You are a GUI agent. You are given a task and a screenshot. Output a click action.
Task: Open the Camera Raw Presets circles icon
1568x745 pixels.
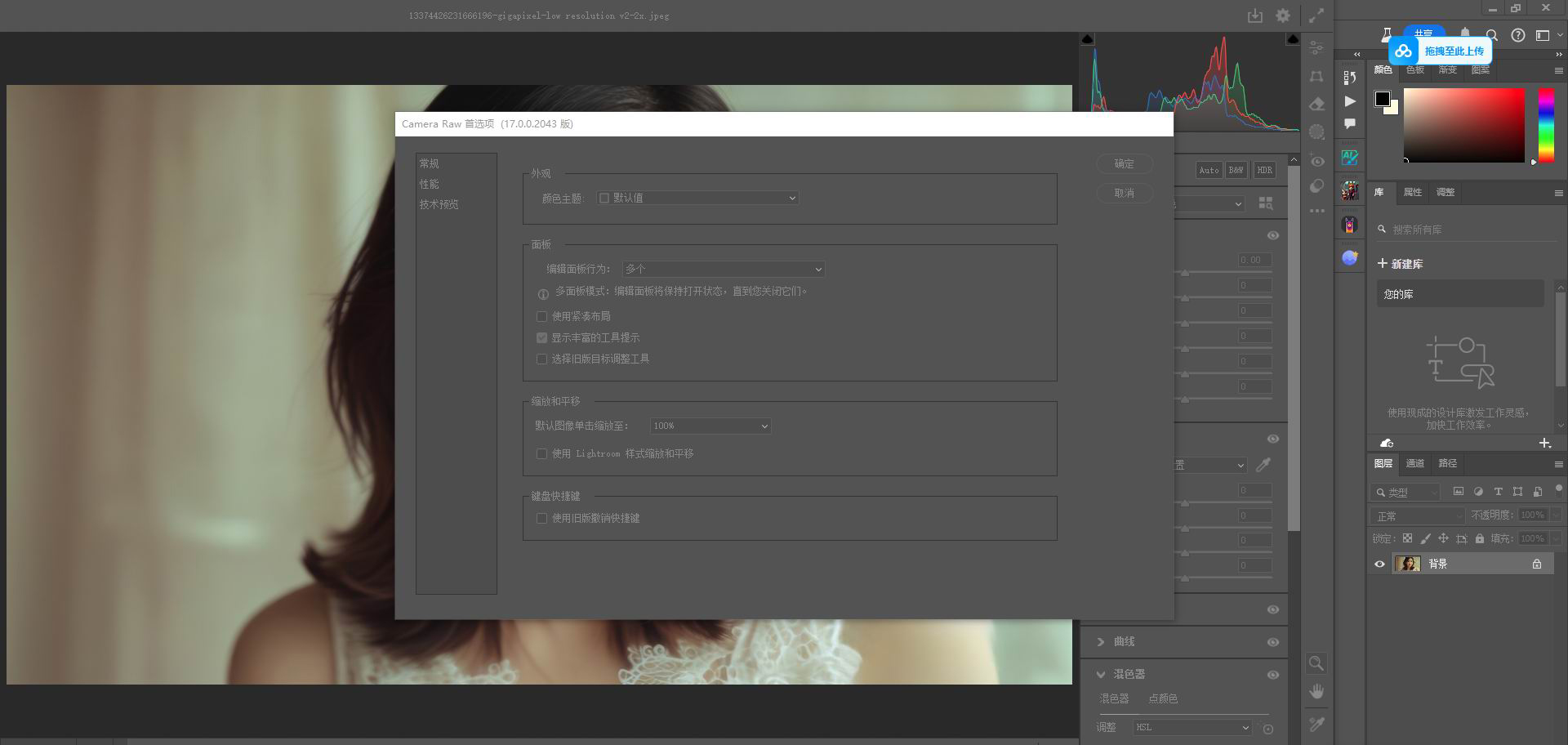click(1316, 186)
